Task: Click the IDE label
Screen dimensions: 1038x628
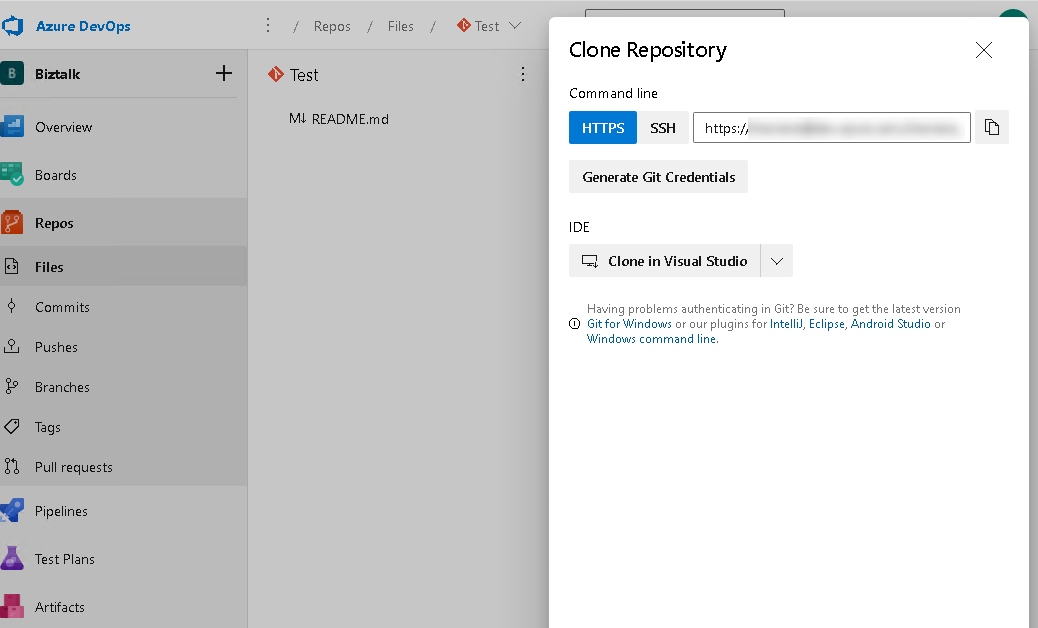Action: [x=579, y=227]
